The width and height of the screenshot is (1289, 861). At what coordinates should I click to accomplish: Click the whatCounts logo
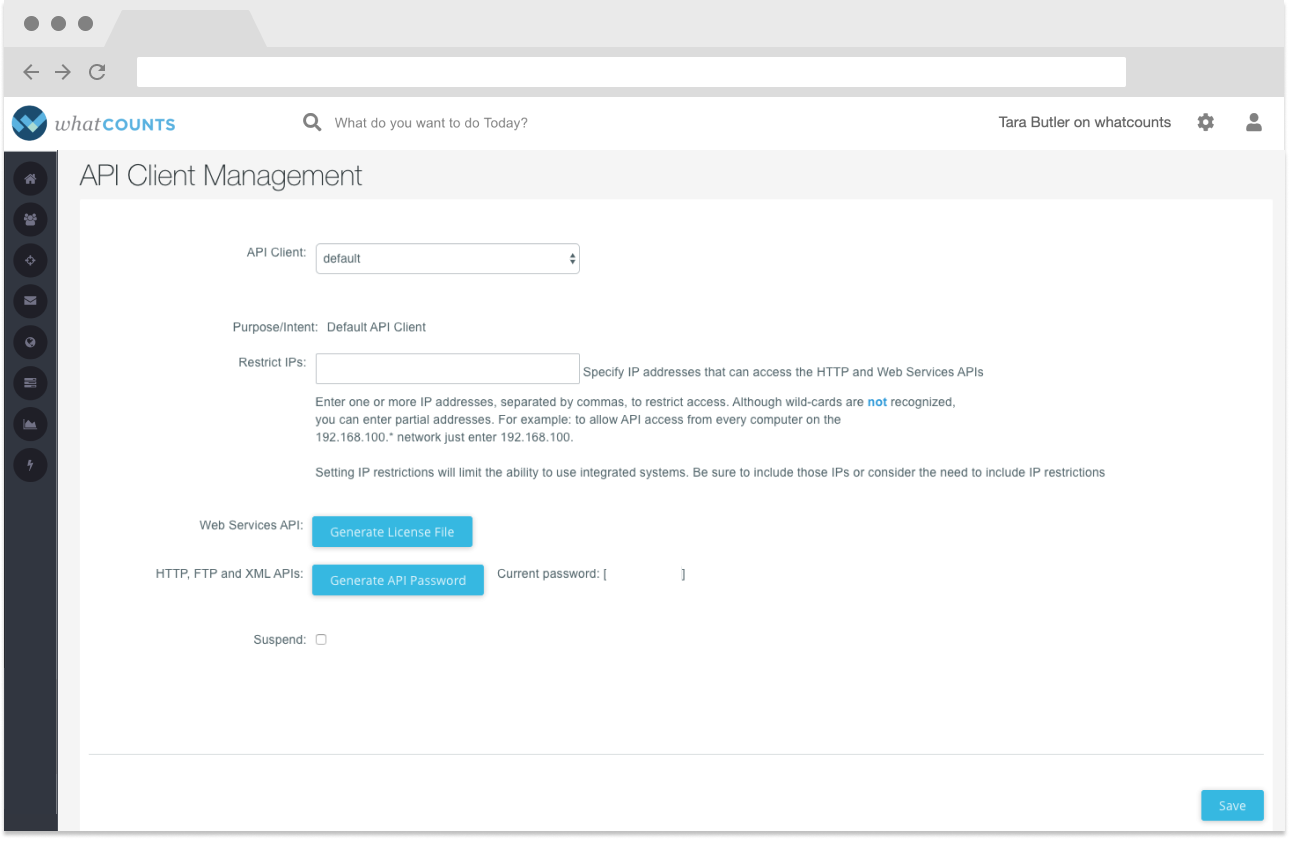click(94, 123)
